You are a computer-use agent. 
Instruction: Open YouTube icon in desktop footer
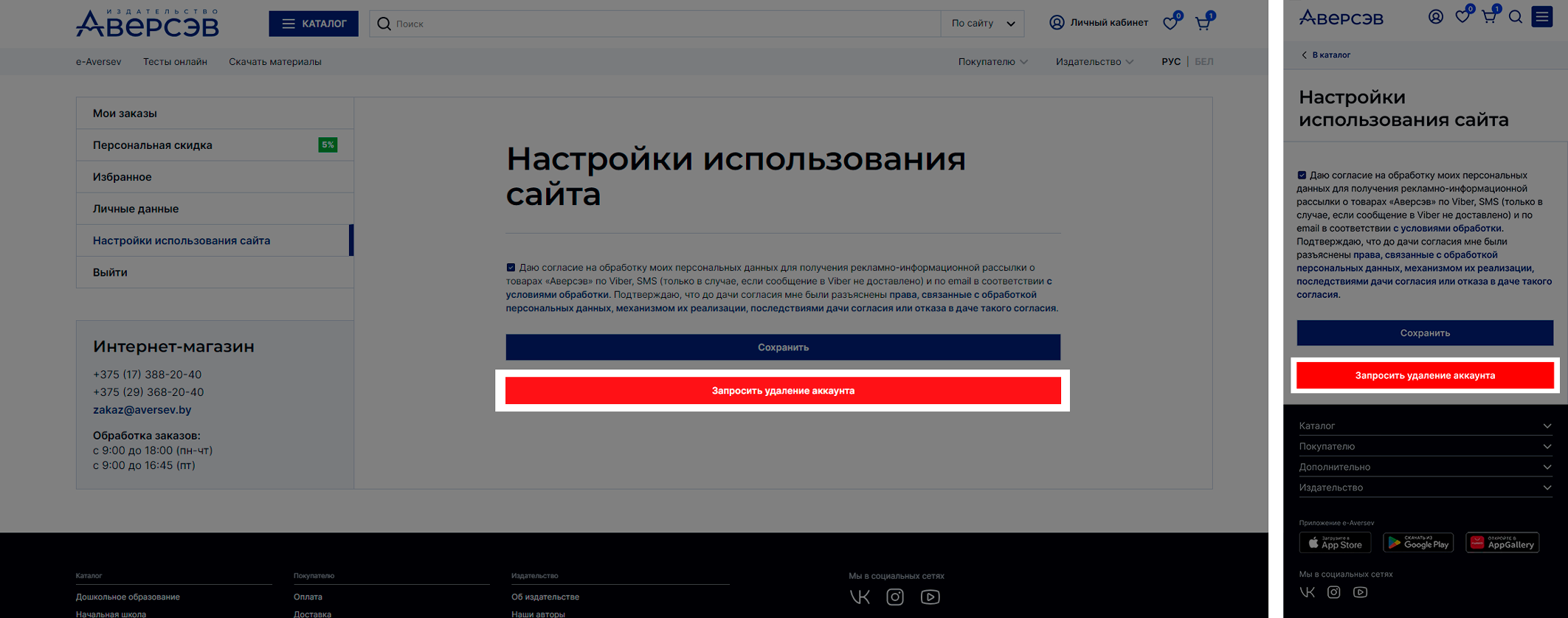(x=930, y=597)
